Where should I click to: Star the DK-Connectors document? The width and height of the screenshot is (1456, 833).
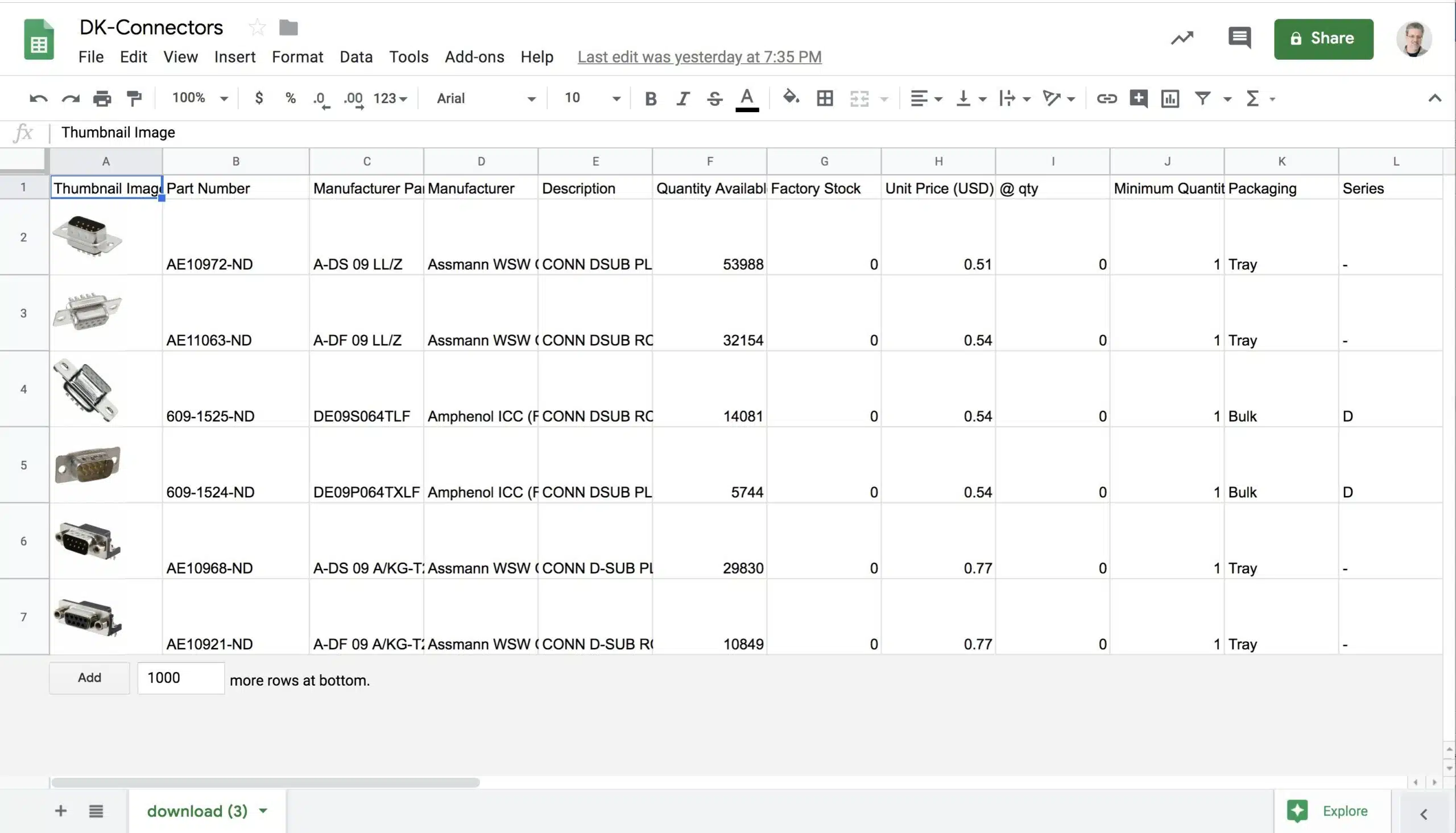257,27
